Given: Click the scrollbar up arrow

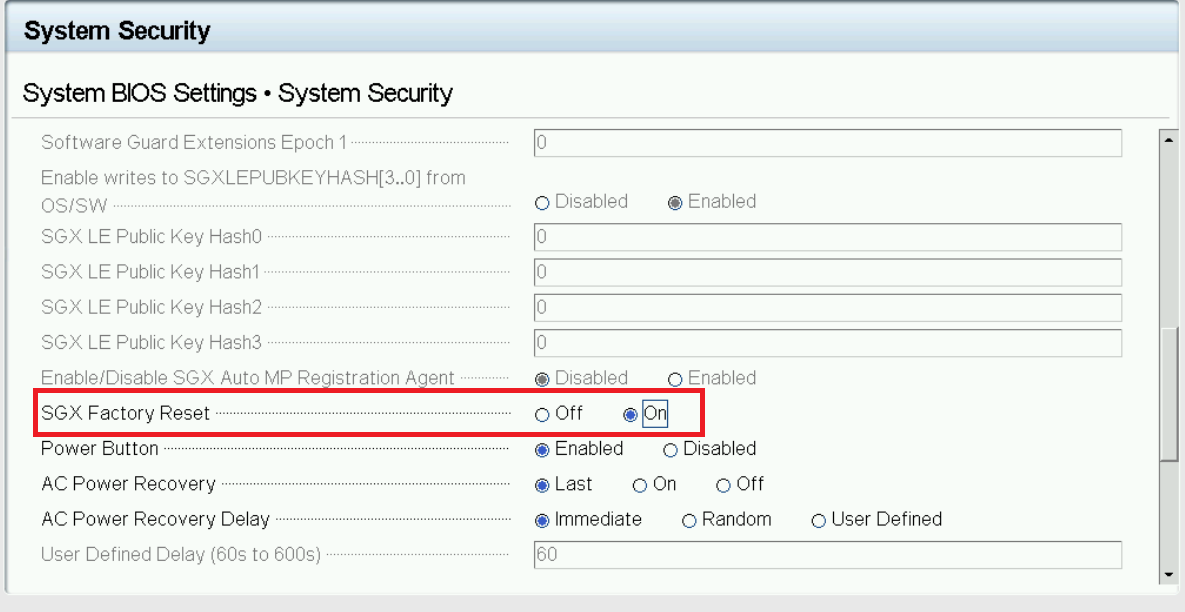Looking at the screenshot, I should point(1167,139).
